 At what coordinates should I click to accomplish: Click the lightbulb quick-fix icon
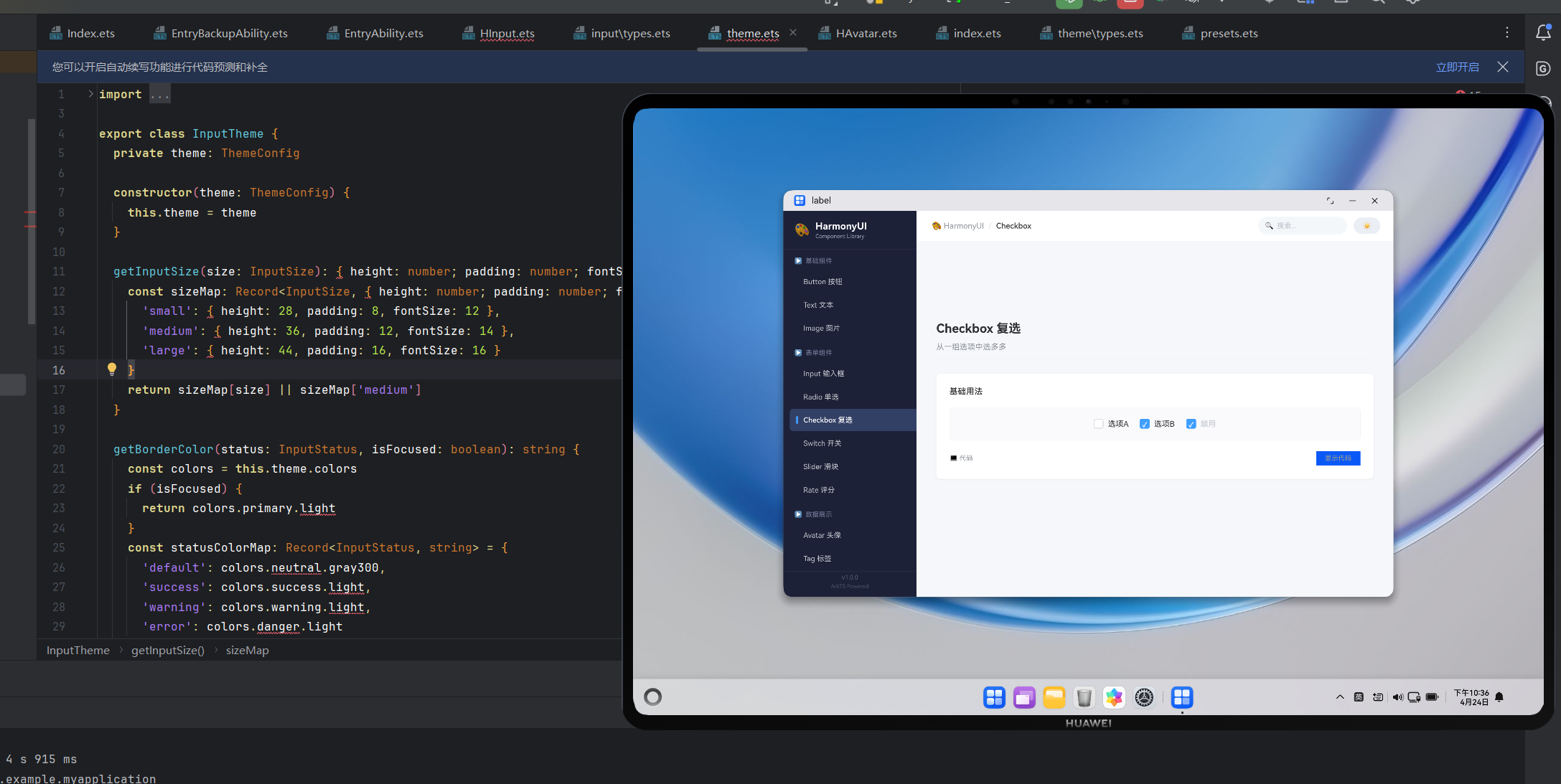coord(112,369)
